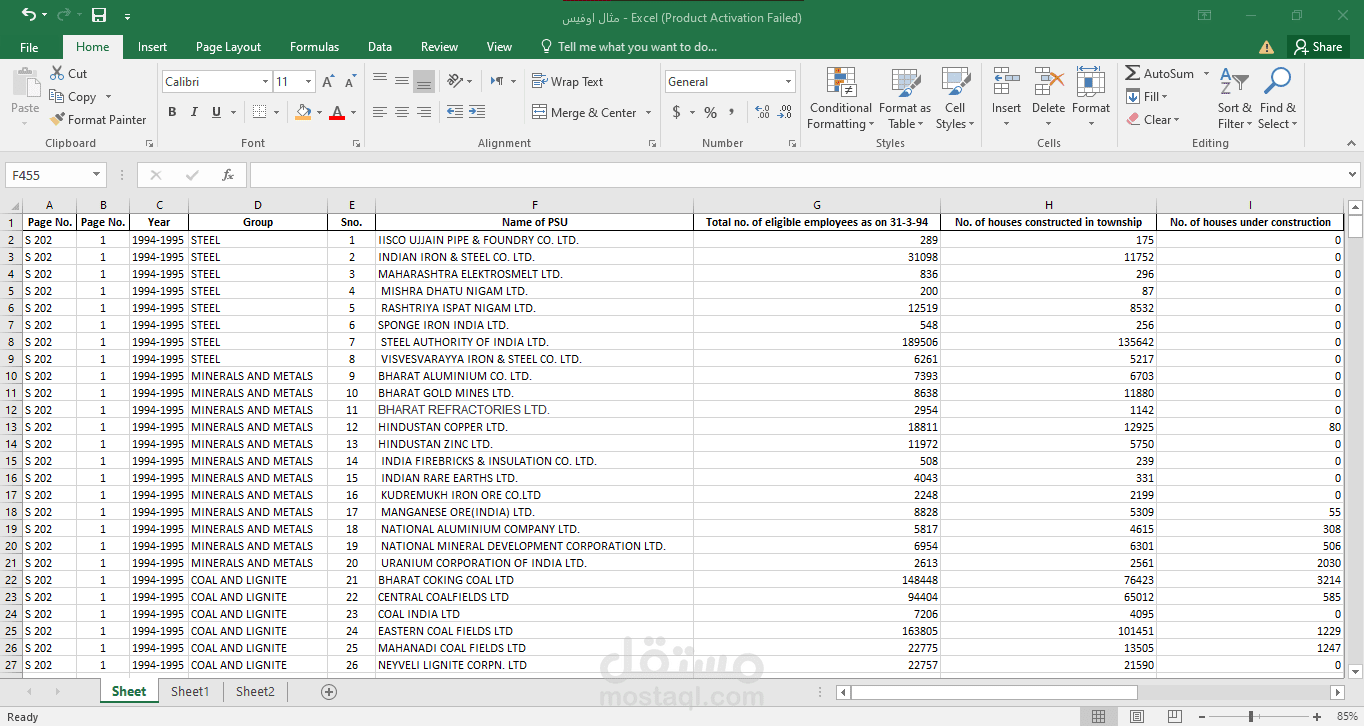Switch to the Insert ribbon tab
Image resolution: width=1364 pixels, height=726 pixels.
coord(152,47)
